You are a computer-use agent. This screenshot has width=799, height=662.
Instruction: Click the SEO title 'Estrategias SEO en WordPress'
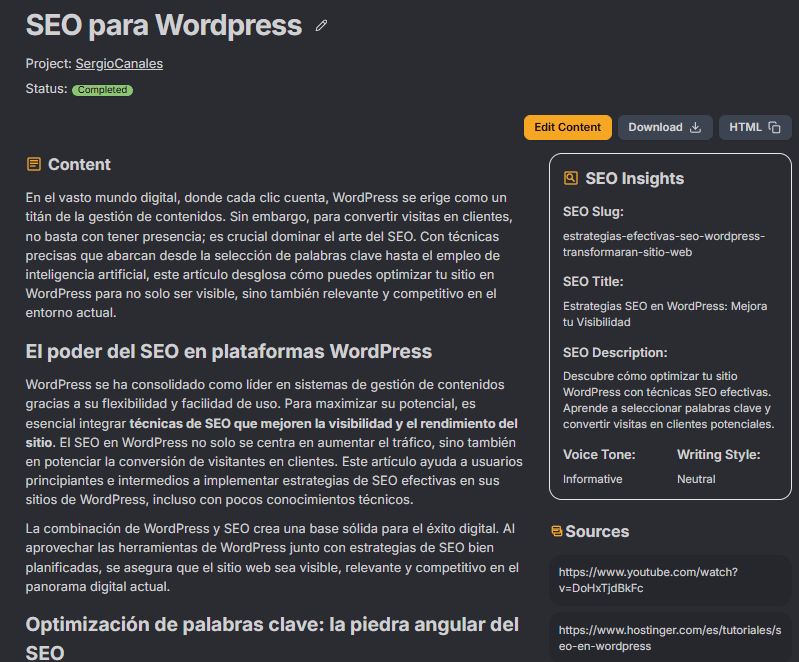click(x=664, y=314)
